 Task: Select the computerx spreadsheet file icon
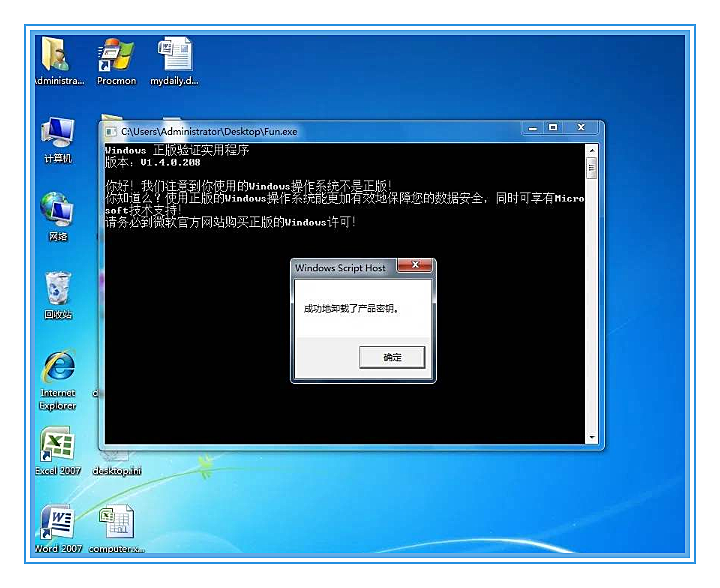tap(116, 529)
